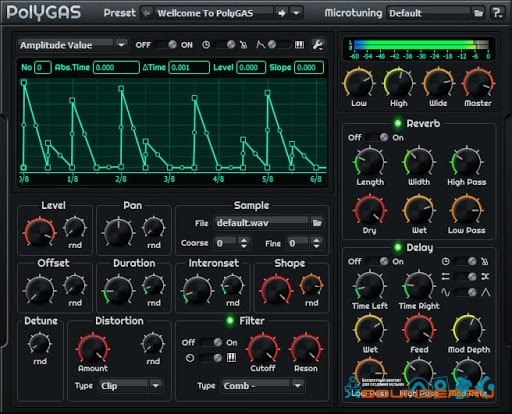Viewport: 512px width, 414px height.
Task: Click the Reverb Length knob
Action: (x=370, y=162)
